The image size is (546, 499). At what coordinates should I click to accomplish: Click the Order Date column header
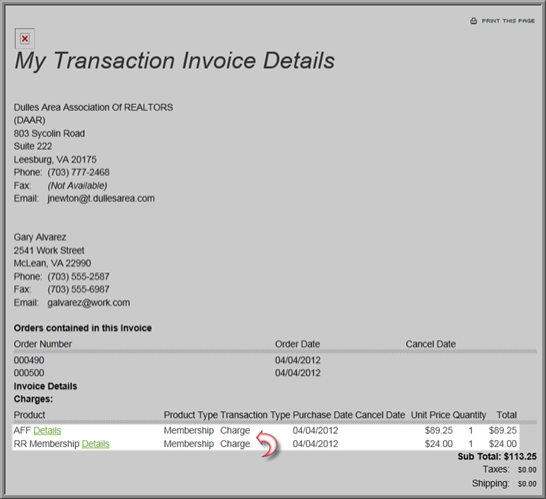tap(297, 344)
